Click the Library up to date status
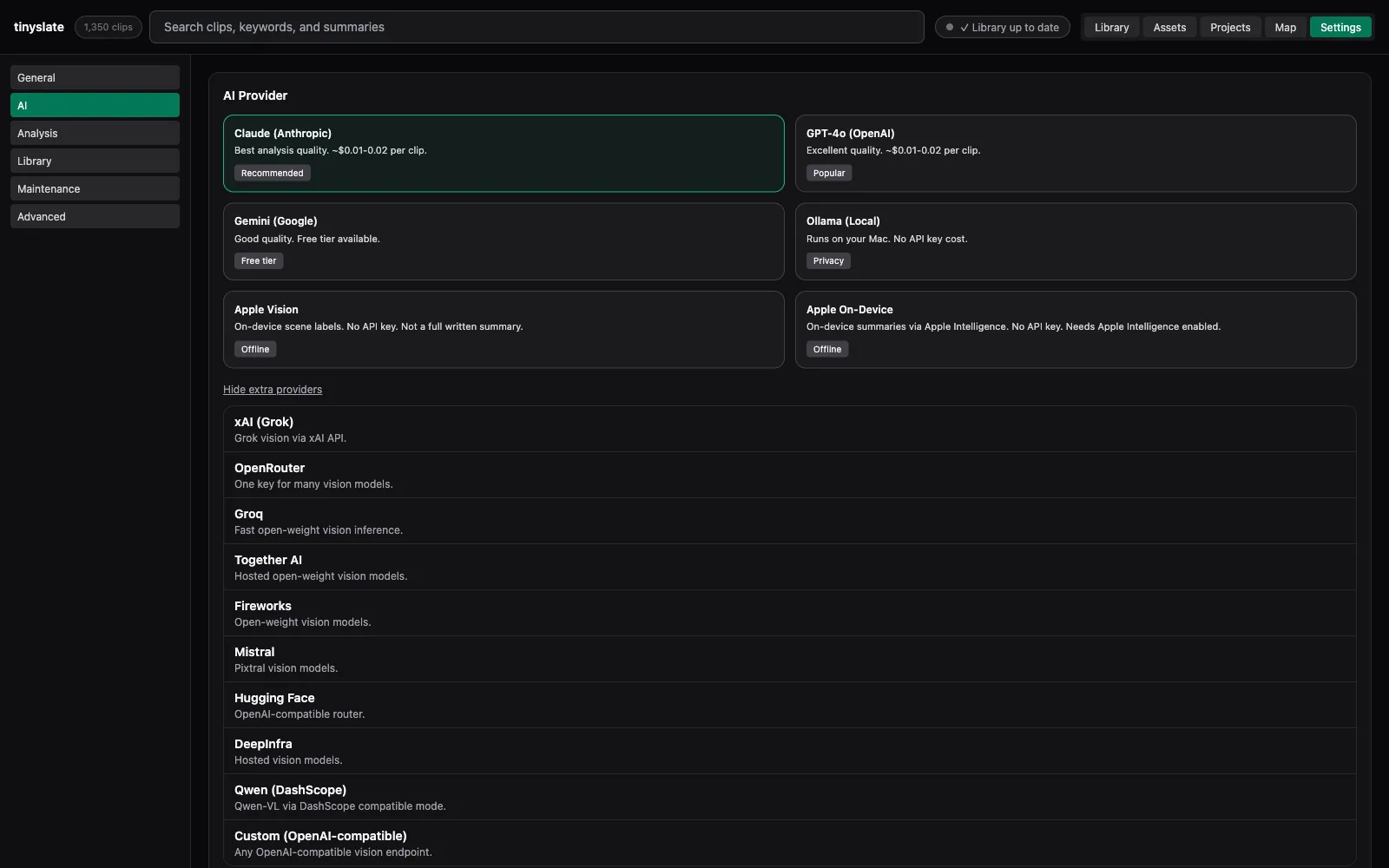 pos(1002,27)
